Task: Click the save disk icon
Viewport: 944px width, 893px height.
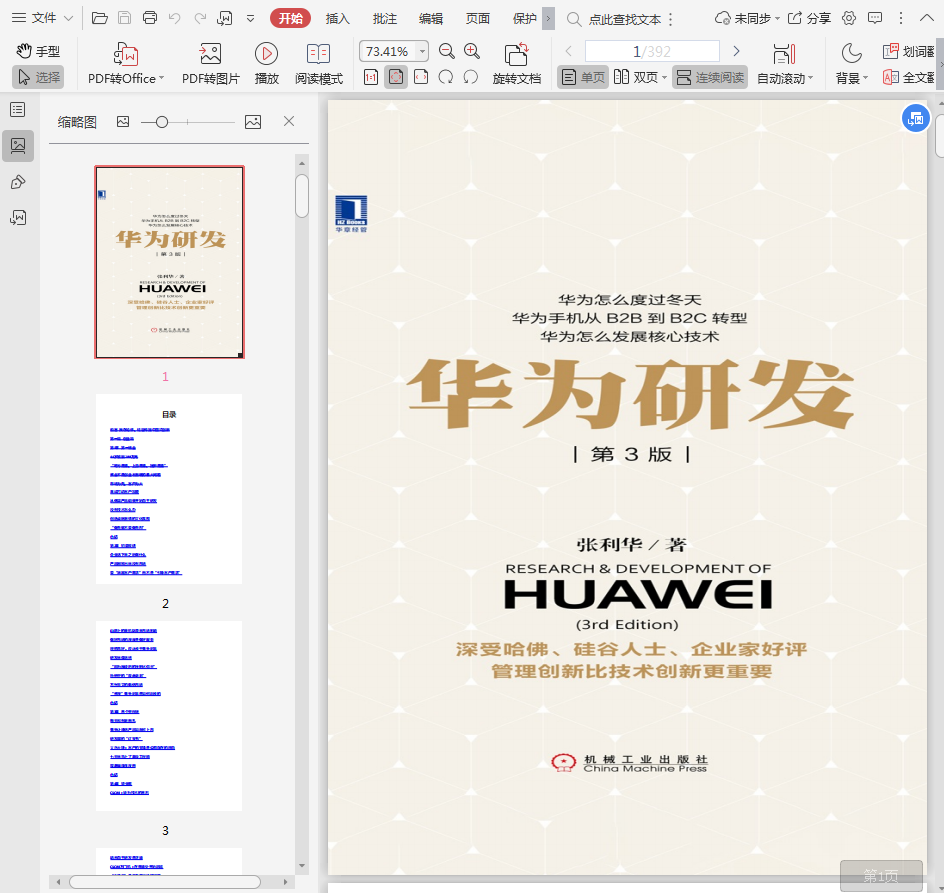Action: (x=125, y=18)
